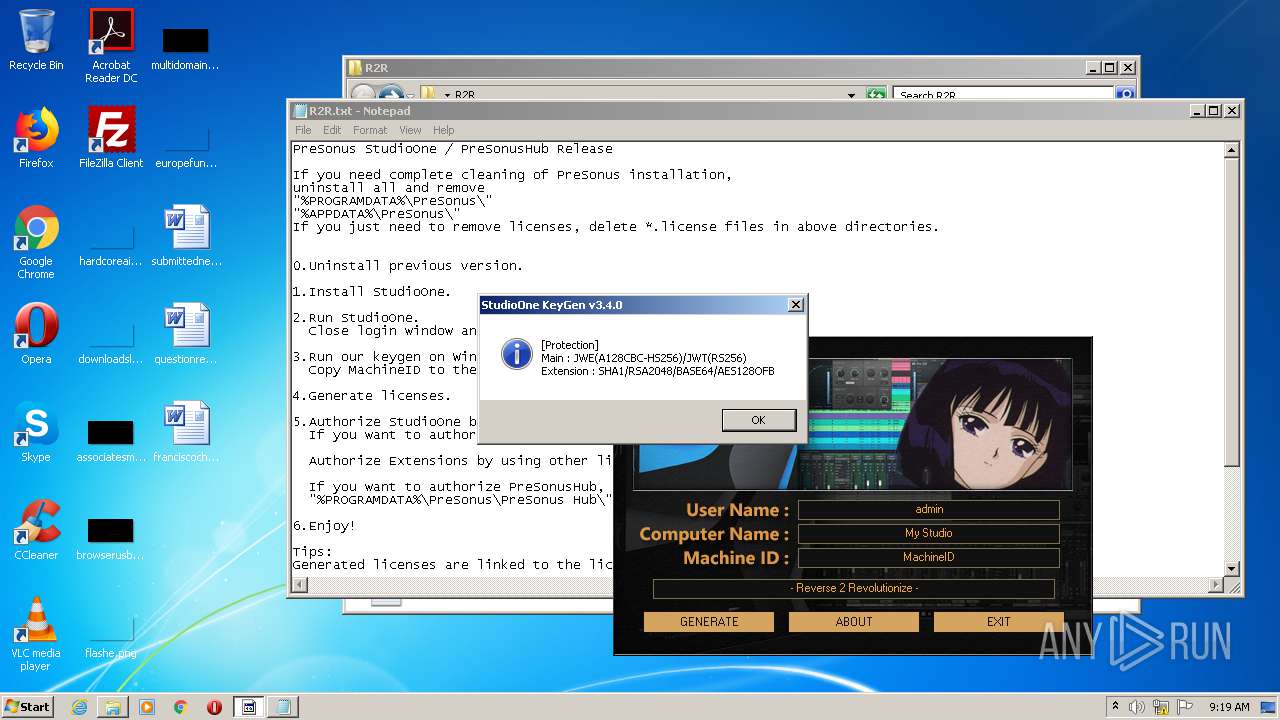Expand the R2R Explorer address bar history dropdown
Image resolution: width=1280 pixels, height=720 pixels.
(851, 95)
